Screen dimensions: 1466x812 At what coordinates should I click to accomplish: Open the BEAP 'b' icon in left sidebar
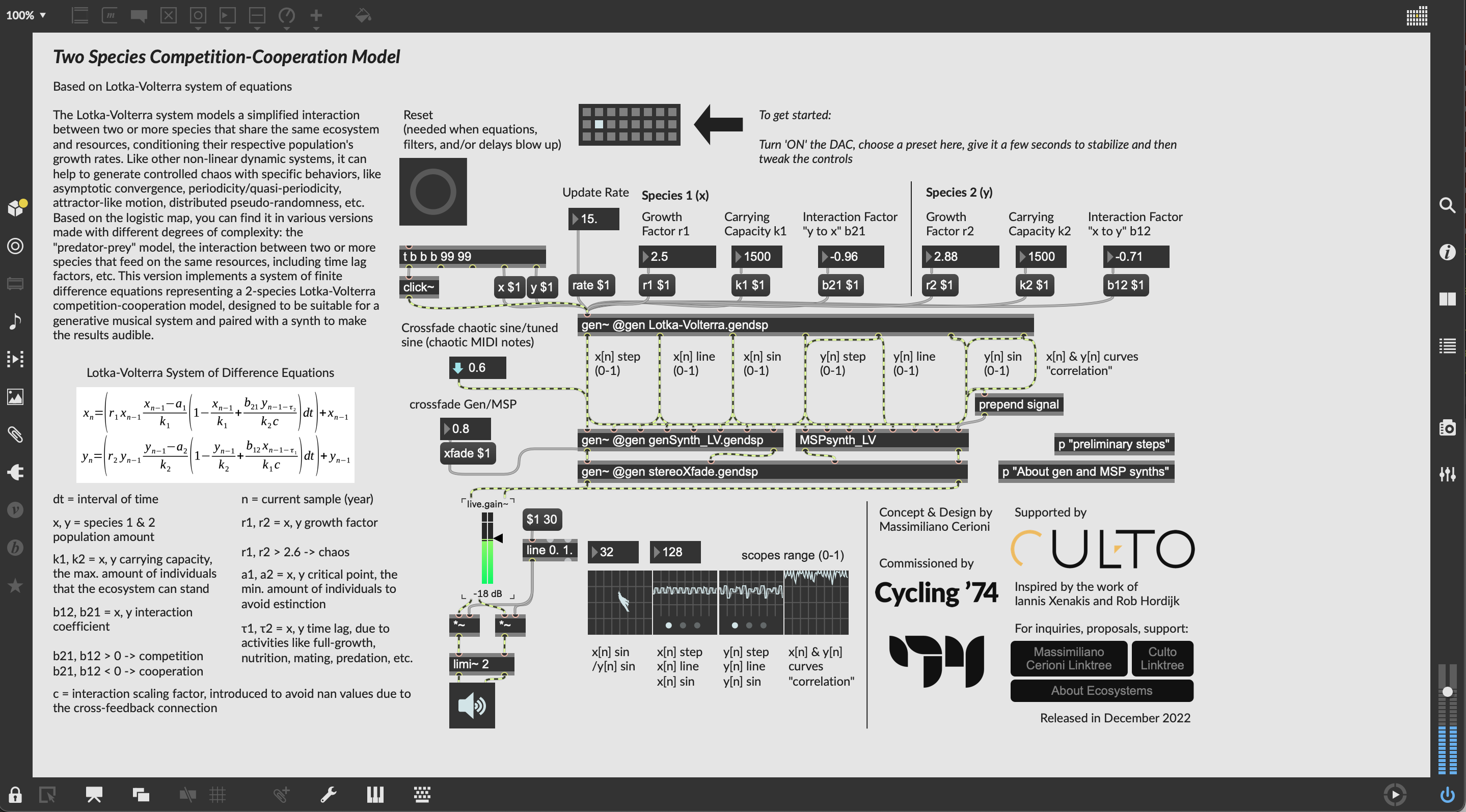pyautogui.click(x=15, y=548)
